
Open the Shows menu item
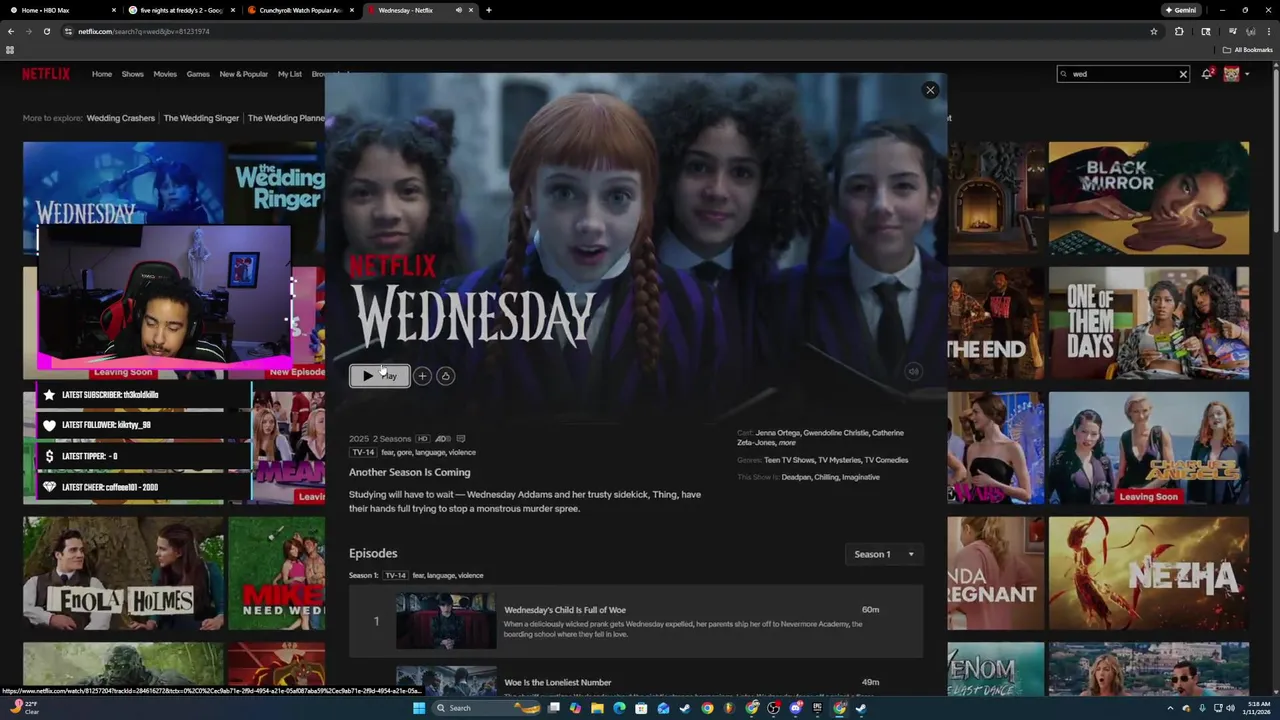tap(133, 74)
